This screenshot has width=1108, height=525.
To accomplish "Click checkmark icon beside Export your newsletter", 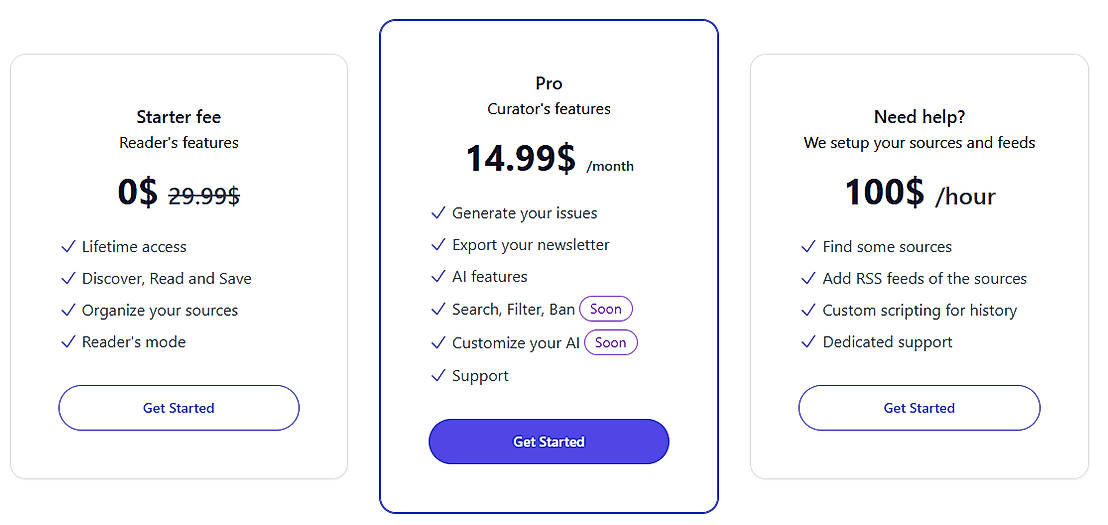I will pyautogui.click(x=438, y=245).
